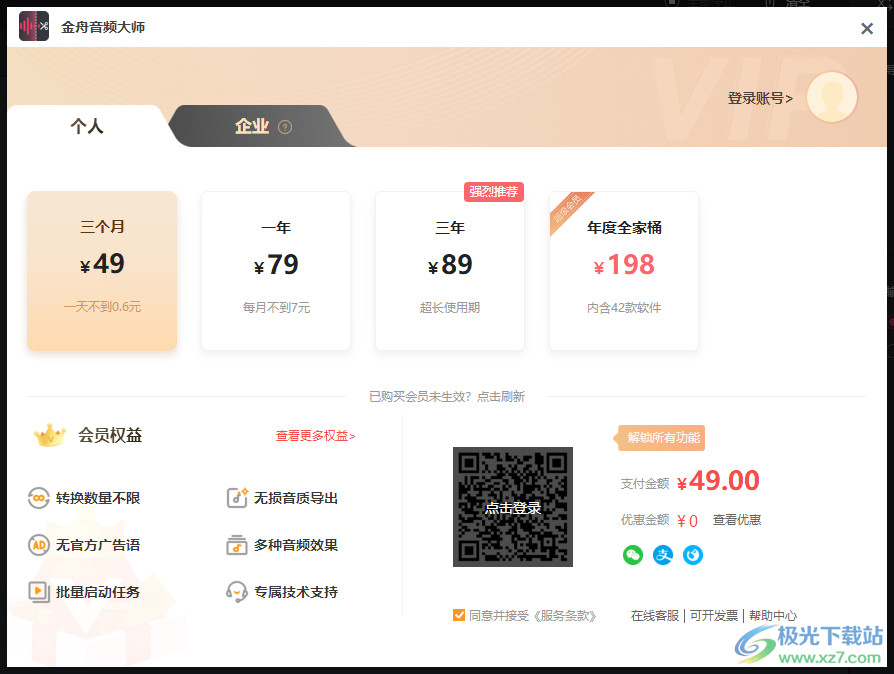This screenshot has width=894, height=674.
Task: Click the 多种音频效果 text
Action: point(296,545)
